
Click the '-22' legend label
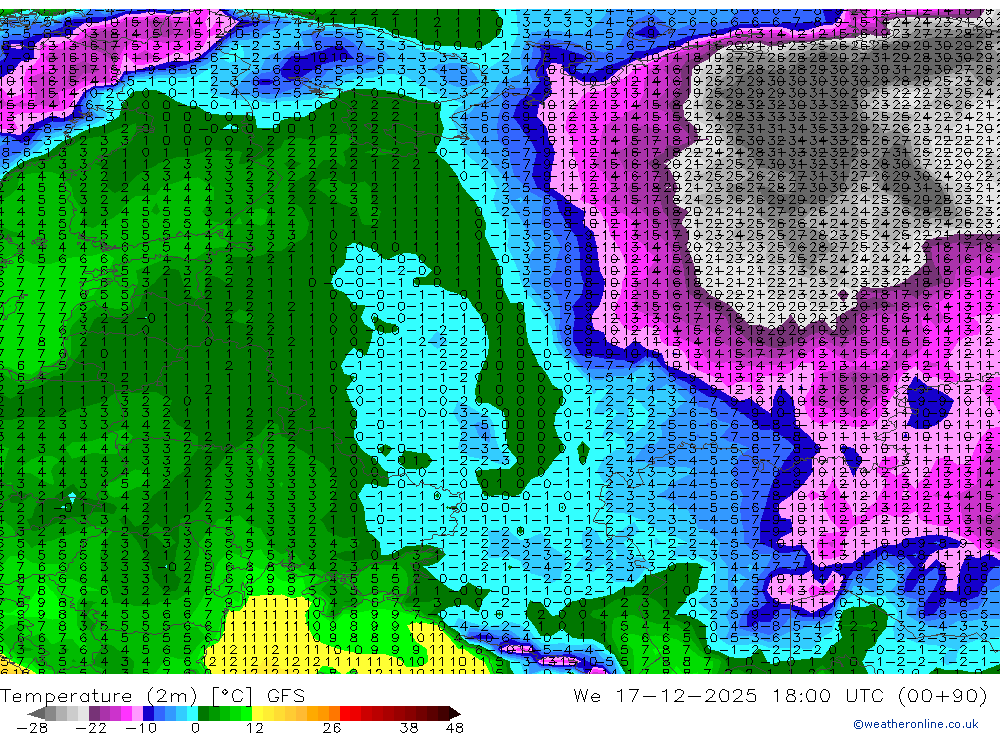click(91, 728)
